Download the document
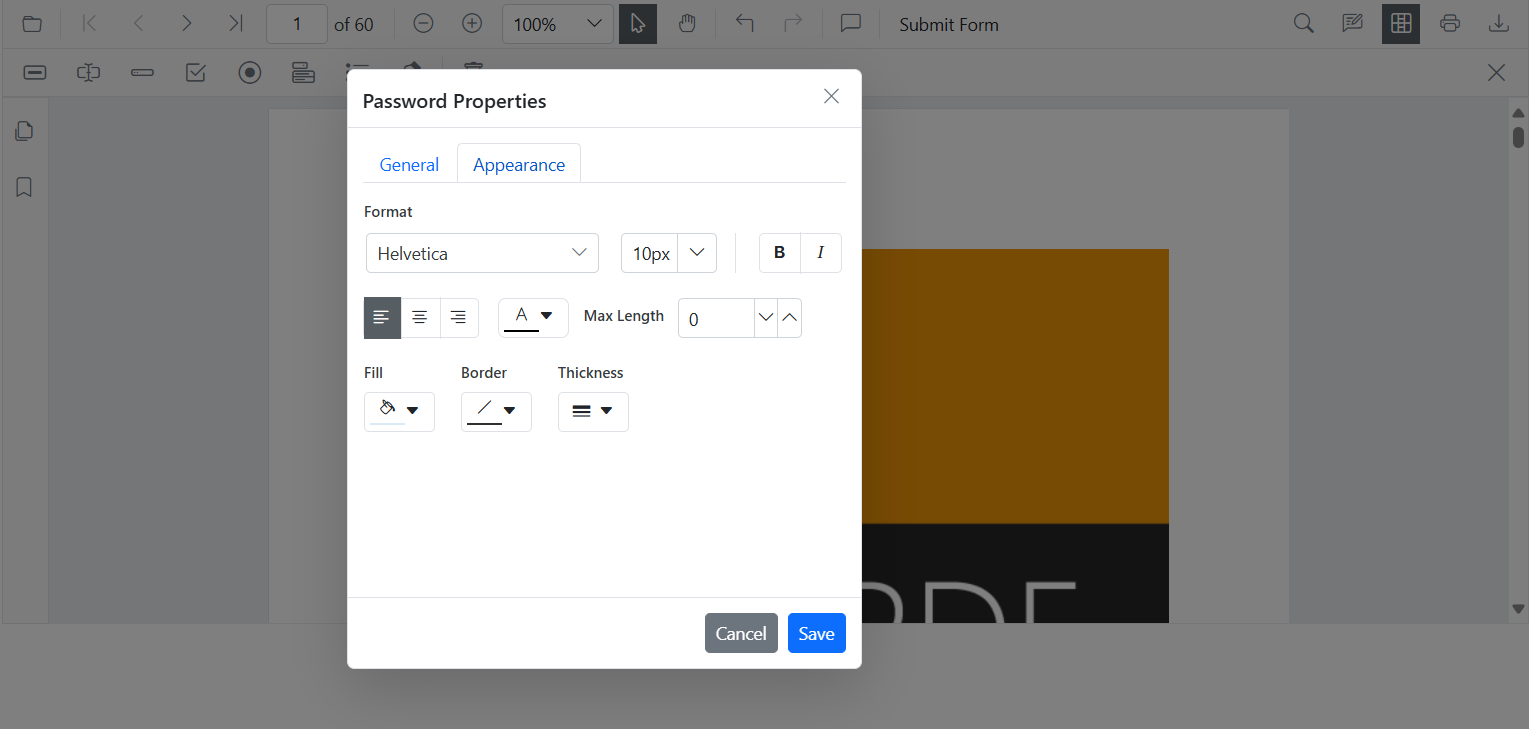Screen dimensions: 1529x729 tap(1499, 24)
